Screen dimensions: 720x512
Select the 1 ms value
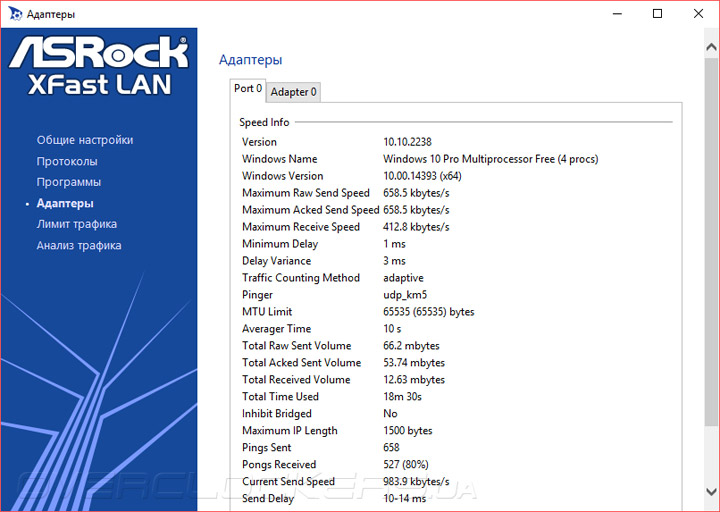tap(394, 244)
